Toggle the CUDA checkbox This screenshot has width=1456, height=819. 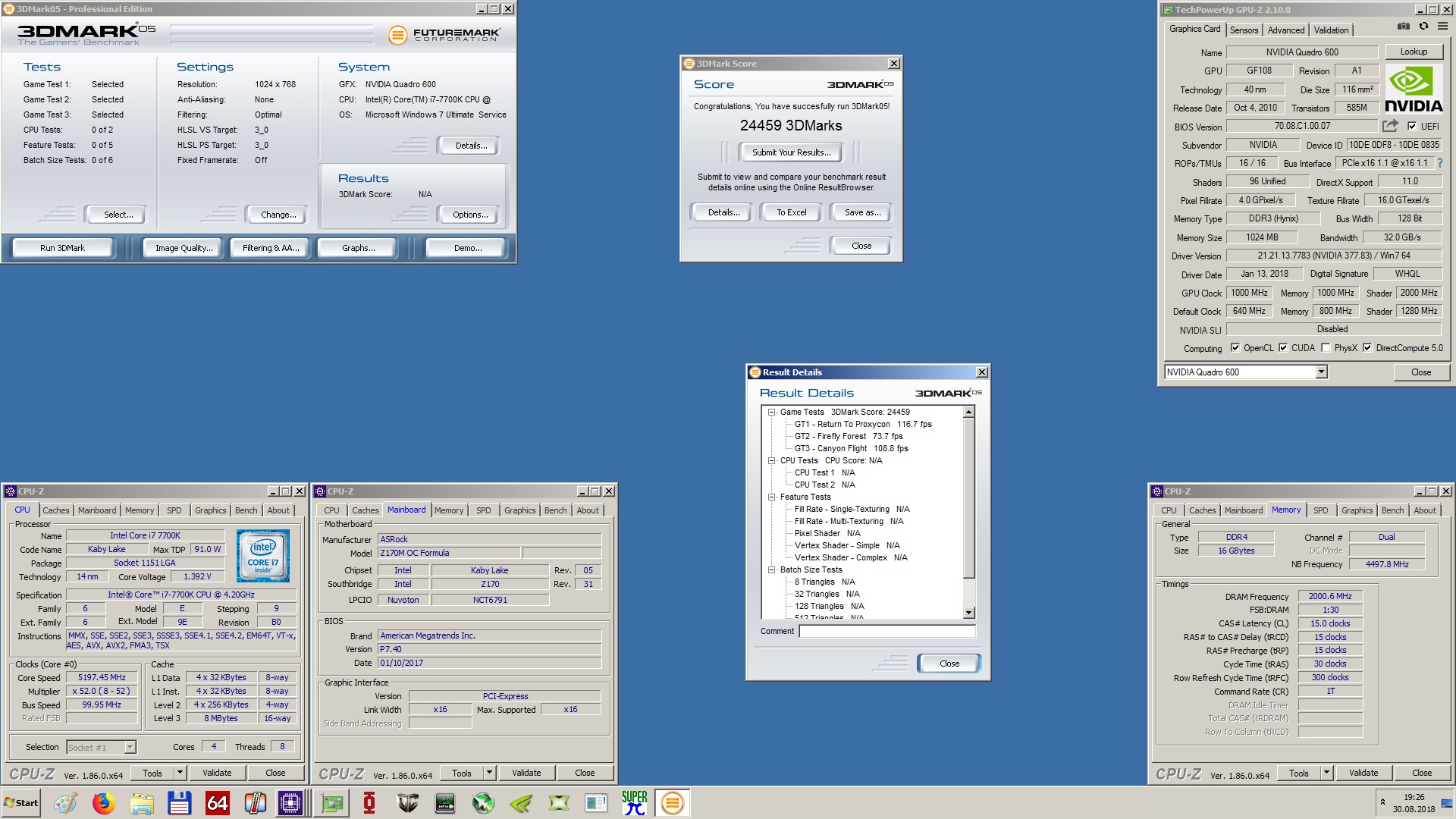pyautogui.click(x=1283, y=348)
